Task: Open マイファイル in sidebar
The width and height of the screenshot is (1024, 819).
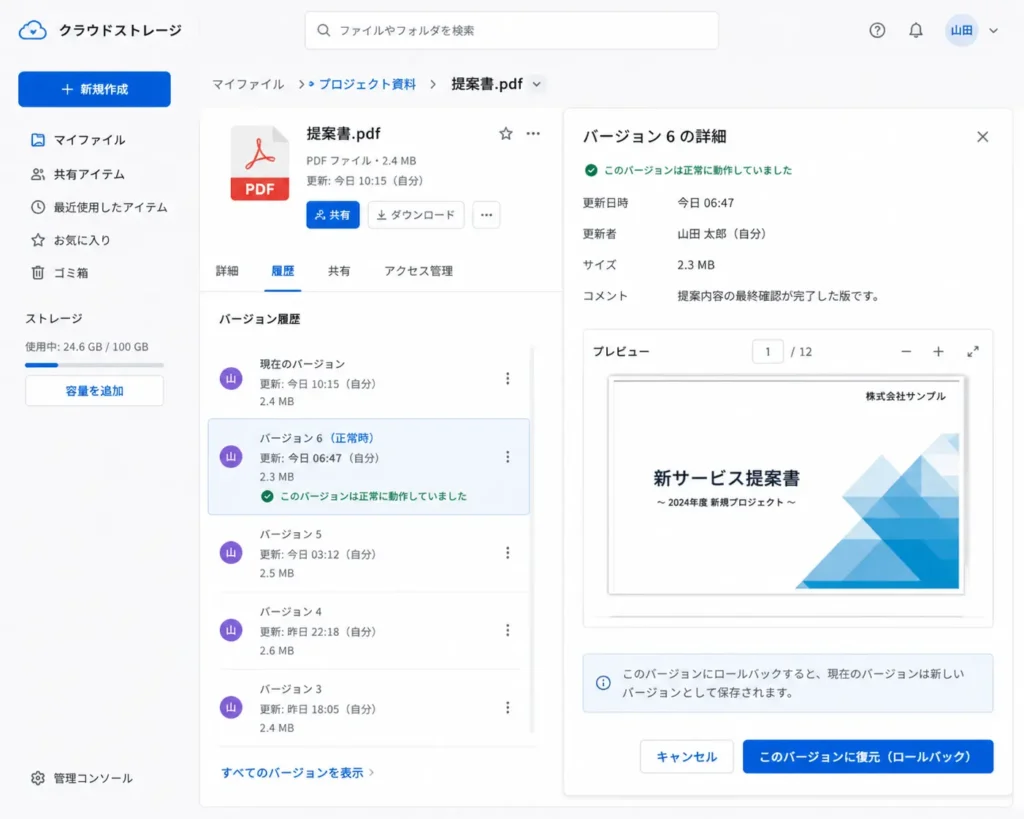Action: [x=78, y=140]
